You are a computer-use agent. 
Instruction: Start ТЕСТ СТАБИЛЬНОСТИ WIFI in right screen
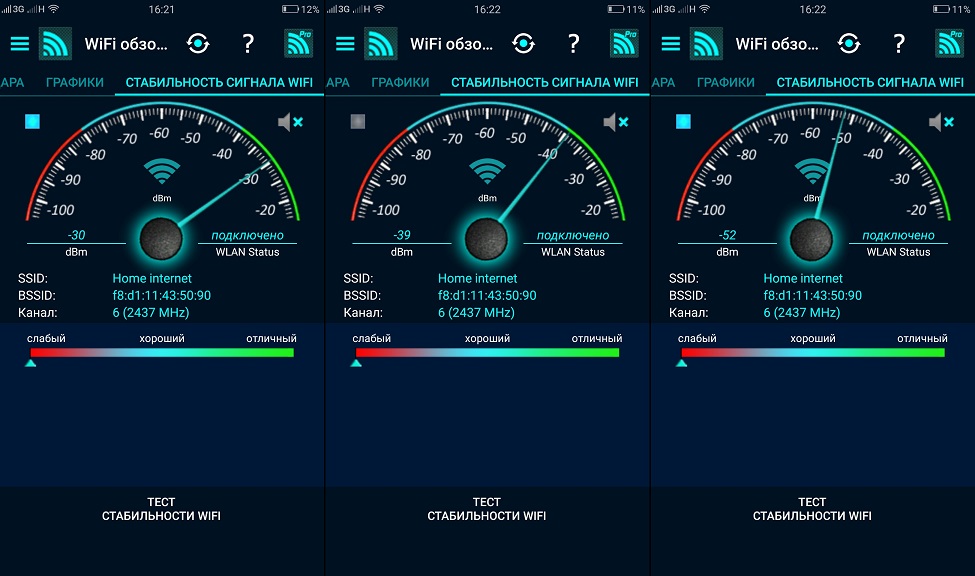click(812, 509)
